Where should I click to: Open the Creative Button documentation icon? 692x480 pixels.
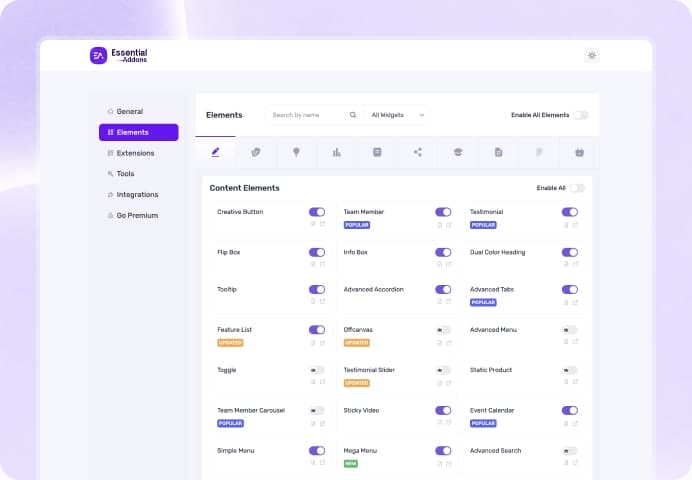[313, 224]
